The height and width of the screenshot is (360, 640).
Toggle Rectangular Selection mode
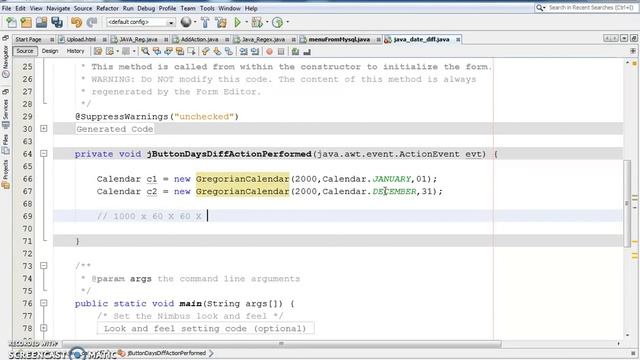coord(191,51)
